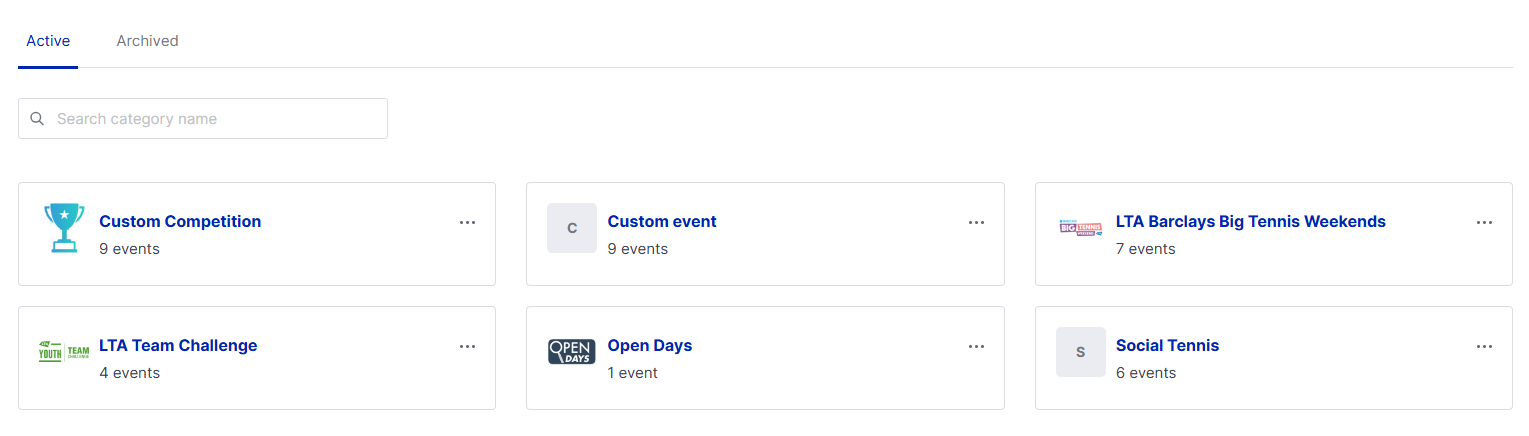Go to the Social Tennis category
Screen dimensions: 1529x436
(1167, 346)
